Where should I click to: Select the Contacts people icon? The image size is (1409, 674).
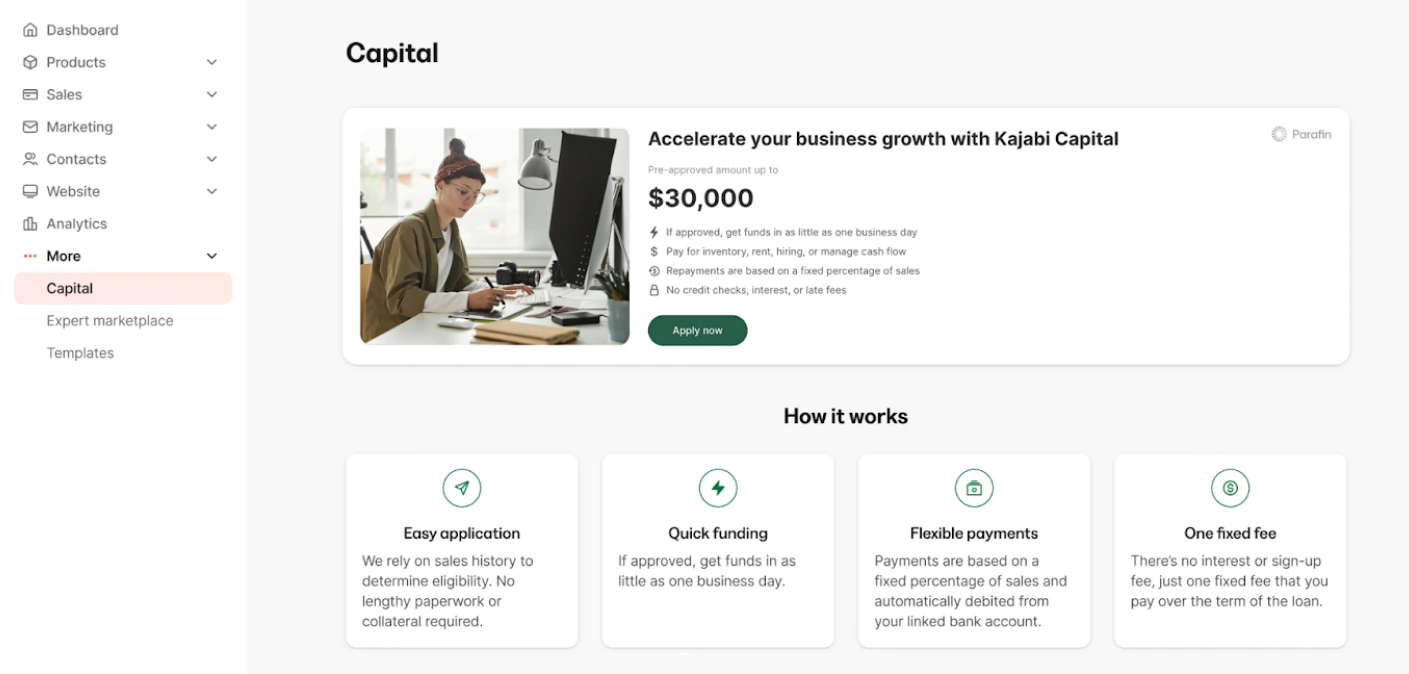point(28,159)
